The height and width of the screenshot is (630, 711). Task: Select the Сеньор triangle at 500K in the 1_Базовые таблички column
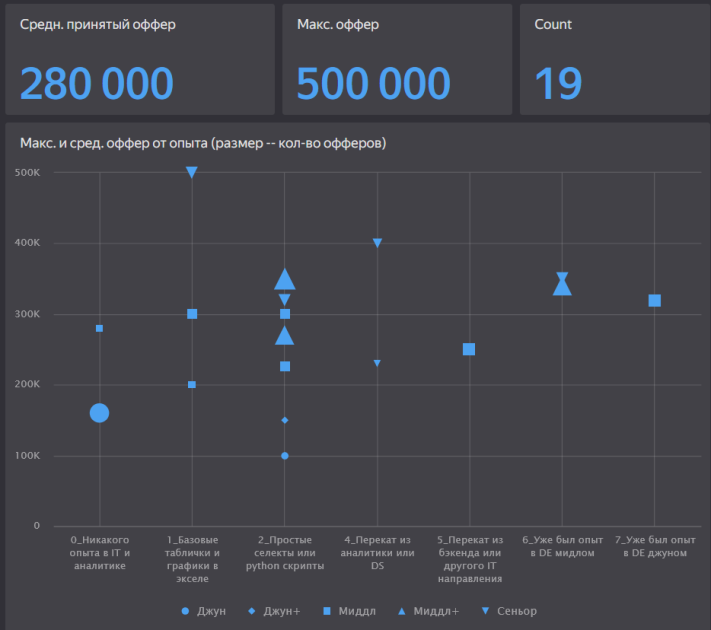192,172
